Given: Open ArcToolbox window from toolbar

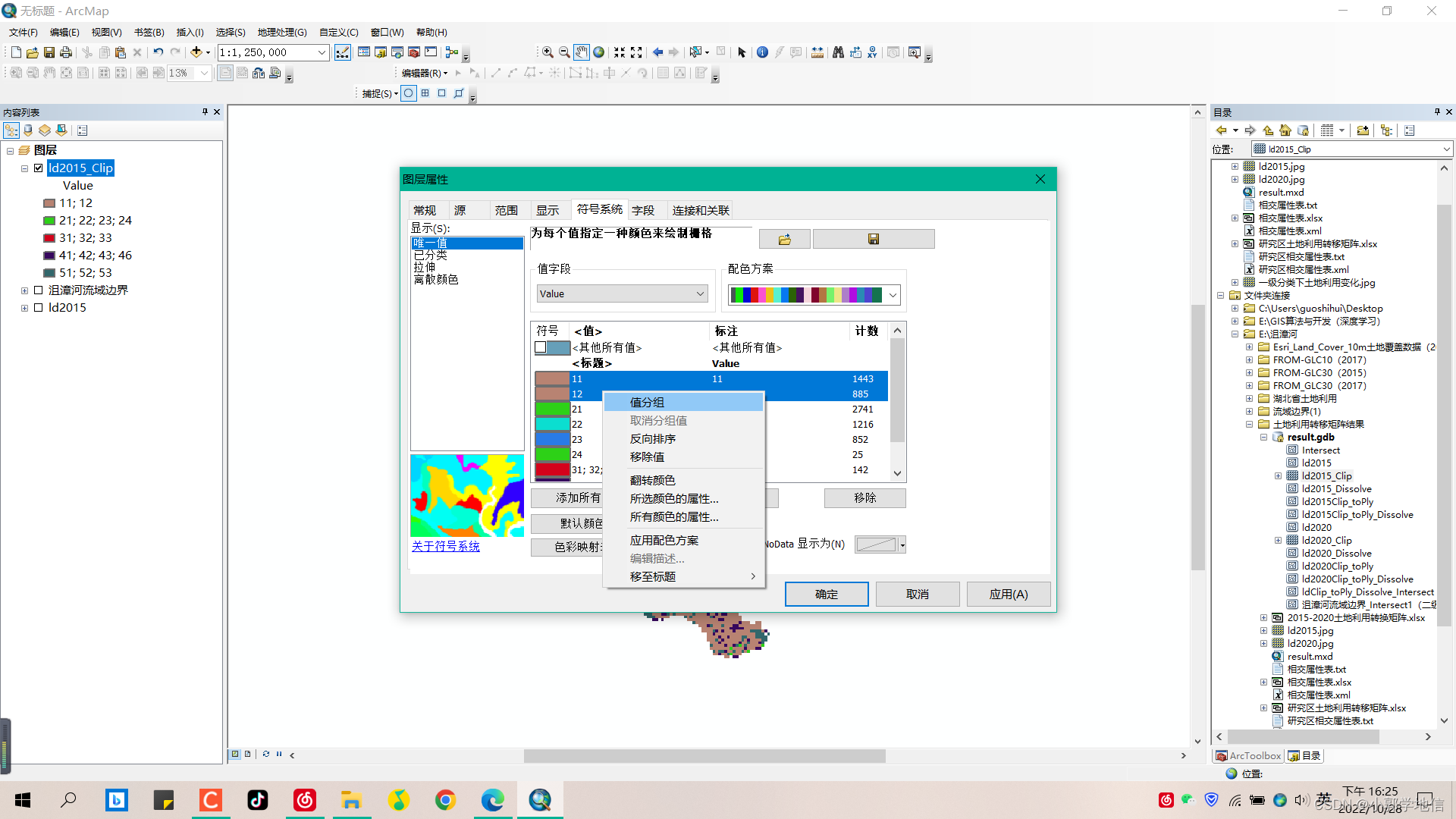Looking at the screenshot, I should coord(414,52).
